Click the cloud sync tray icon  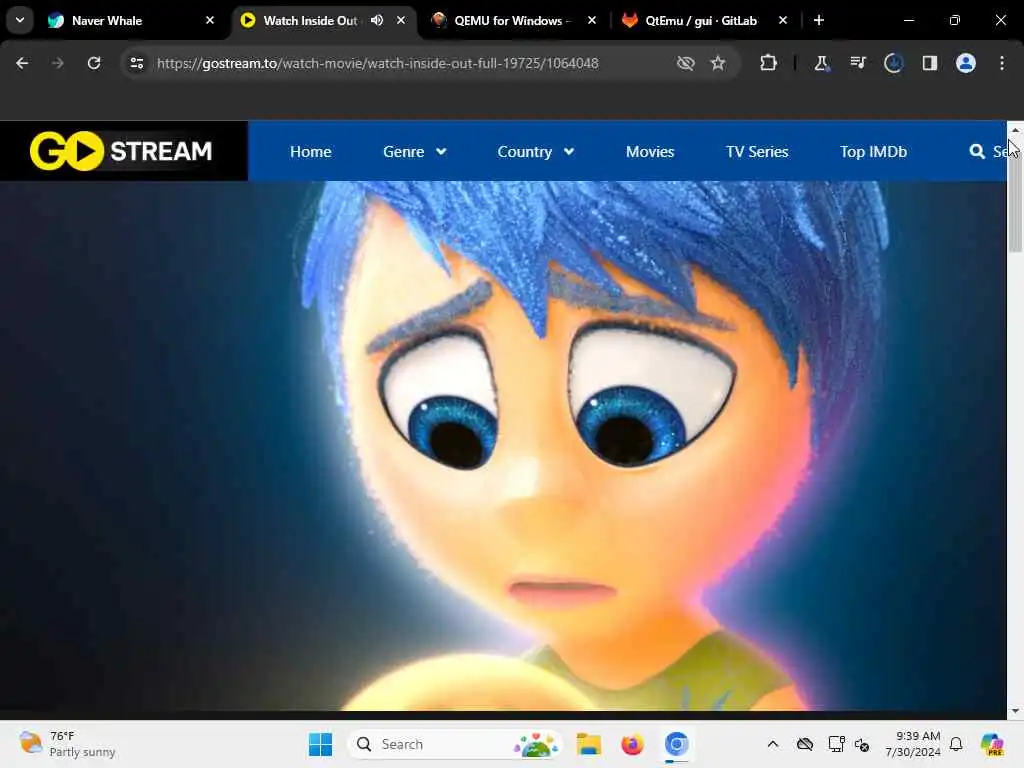point(805,744)
